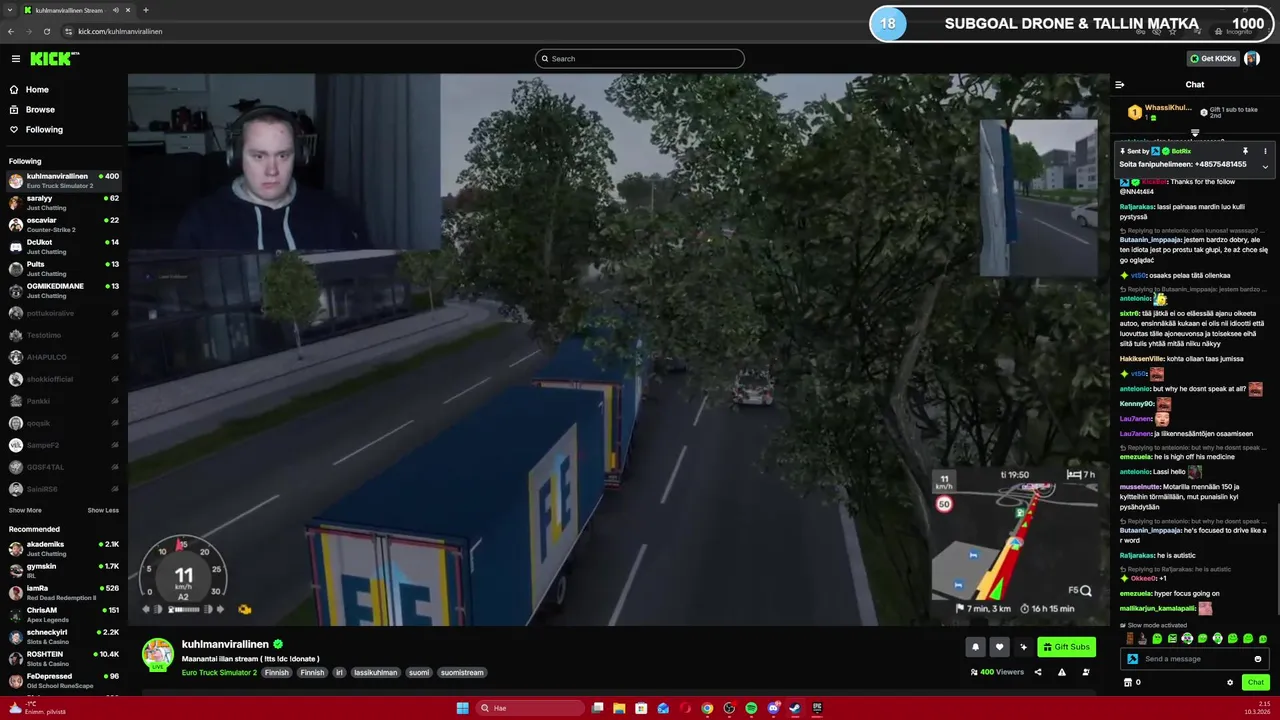Viewport: 1280px width, 720px height.
Task: Click the sparkle subscribe icon button
Action: tap(1023, 647)
